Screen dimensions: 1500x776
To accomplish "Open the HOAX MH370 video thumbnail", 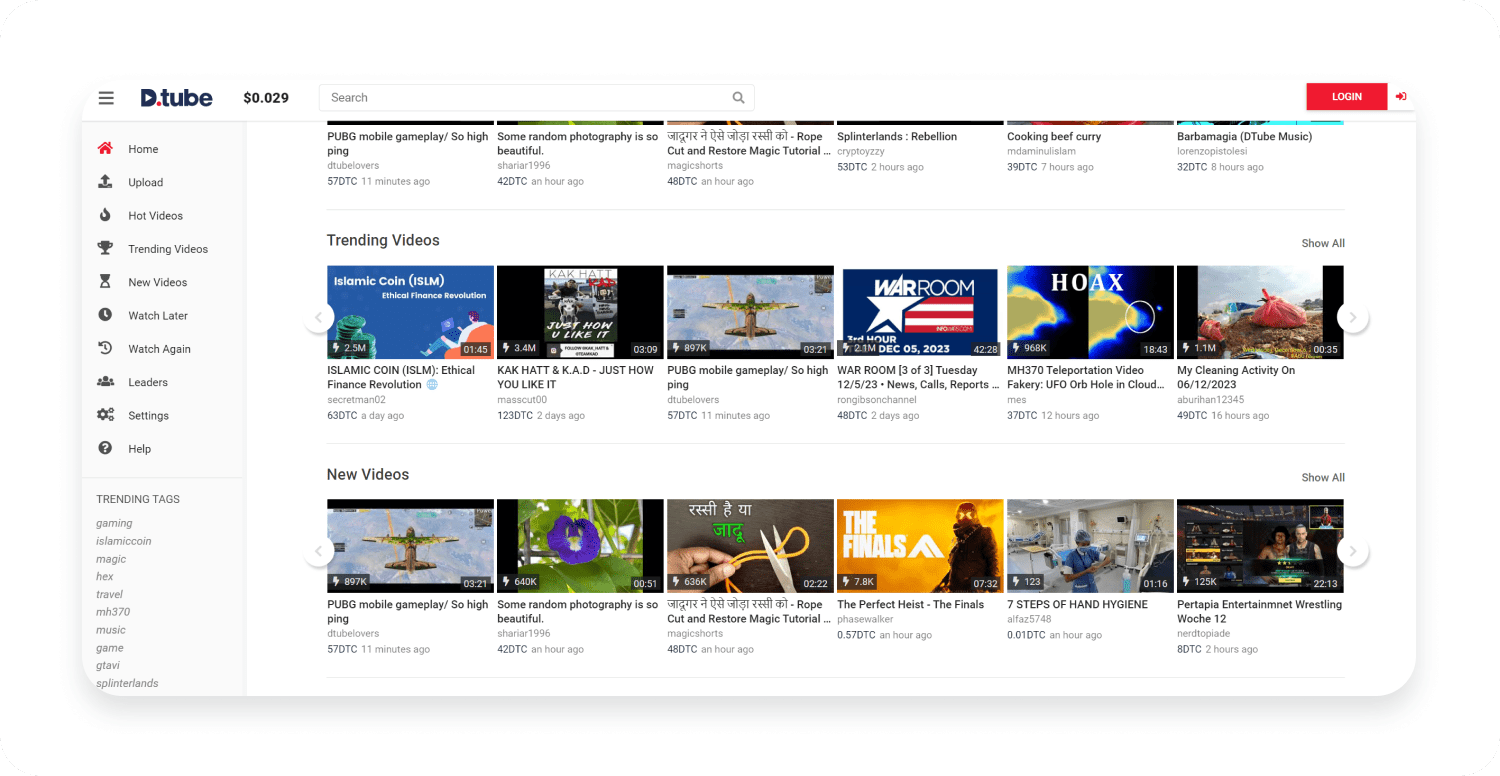I will 1090,312.
